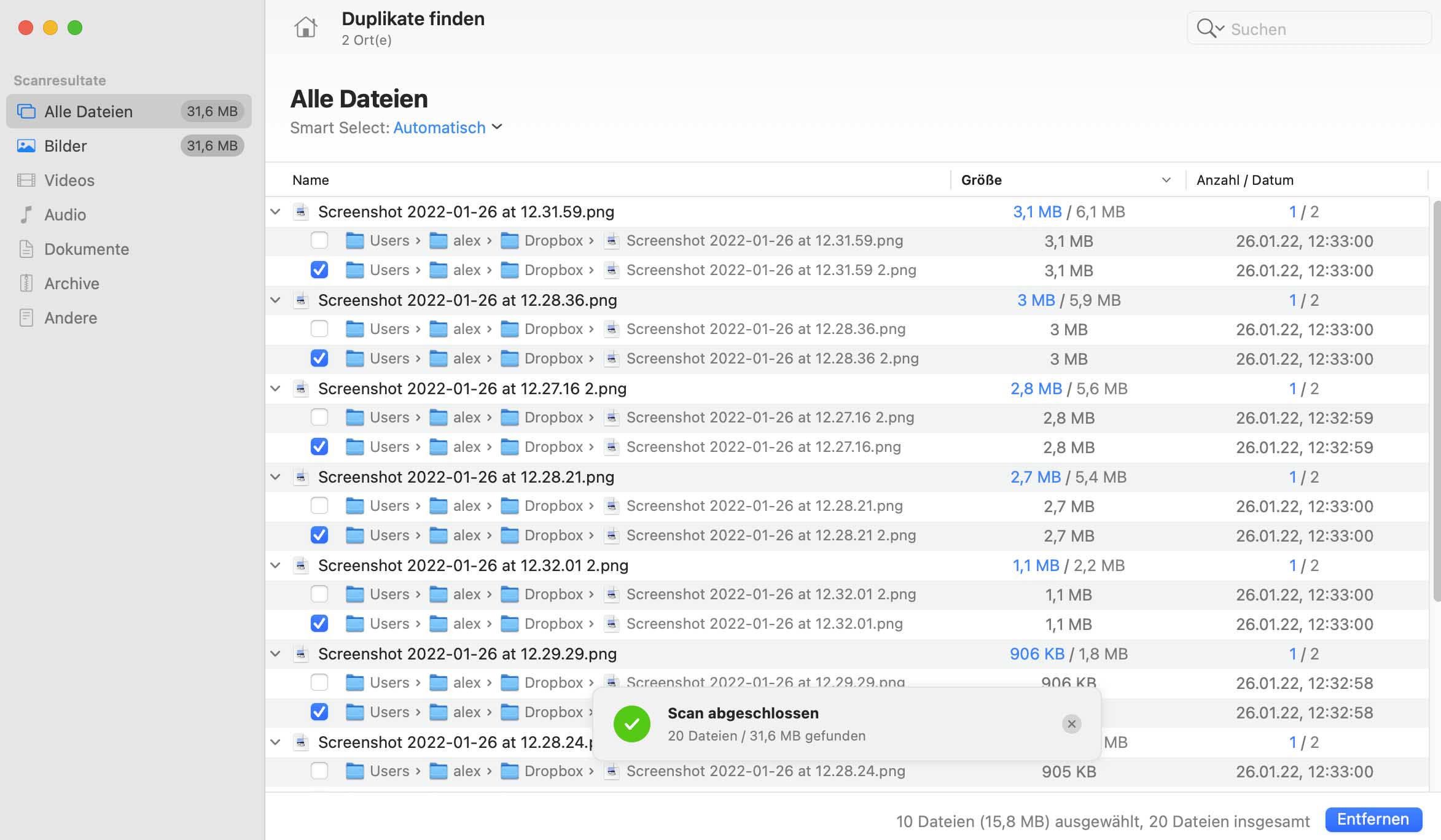The height and width of the screenshot is (840, 1441).
Task: Uncheck Screenshot 12.28.21 2.png checkbox
Action: coord(319,535)
